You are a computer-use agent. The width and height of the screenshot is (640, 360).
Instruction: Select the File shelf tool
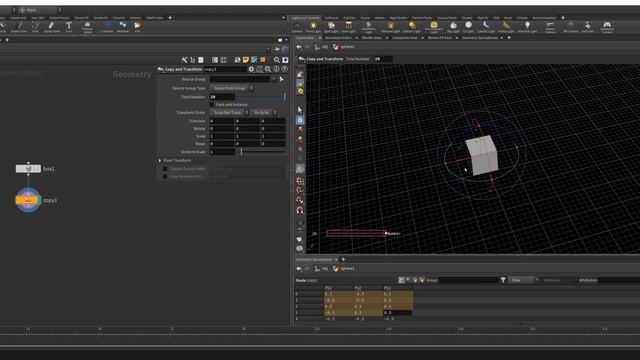pos(138,27)
